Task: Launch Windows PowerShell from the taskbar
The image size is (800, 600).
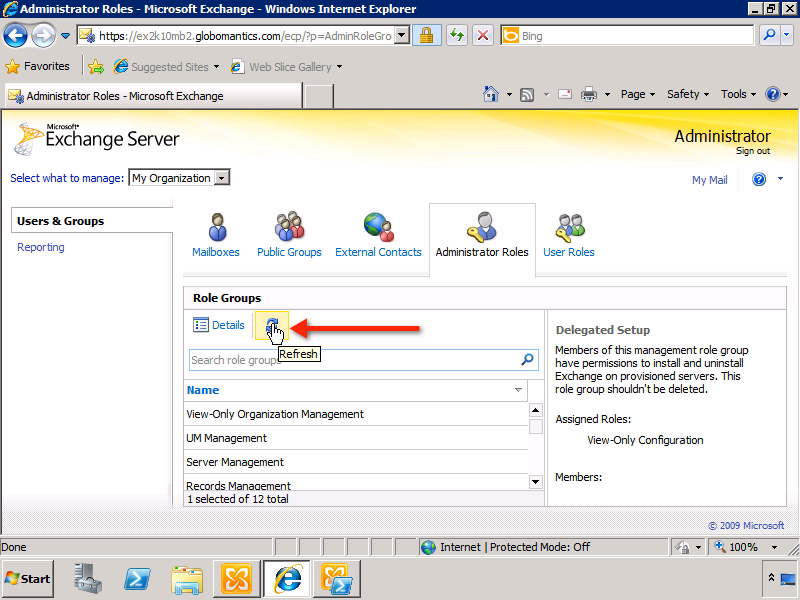Action: [x=137, y=578]
